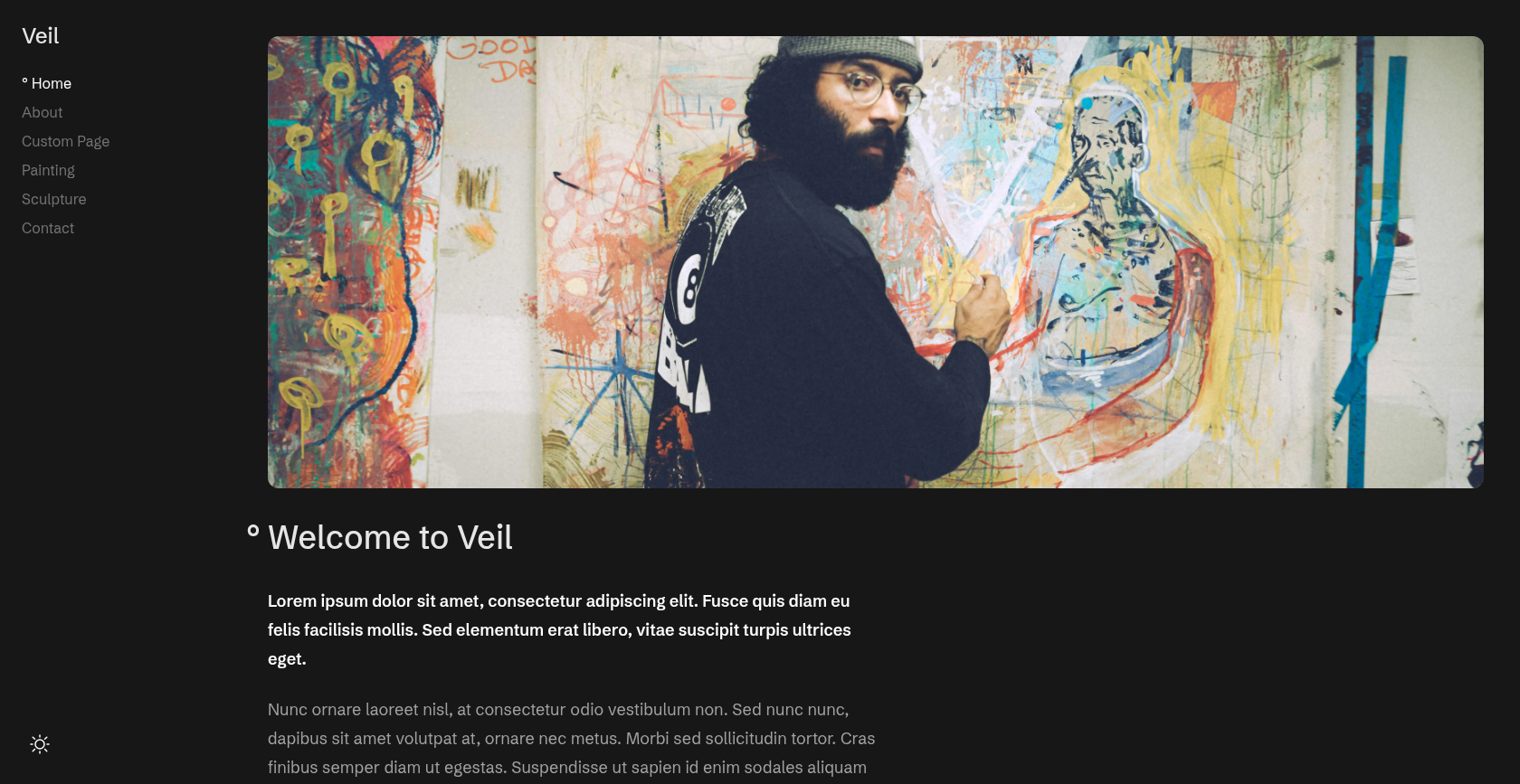Go to the About page

[x=43, y=112]
